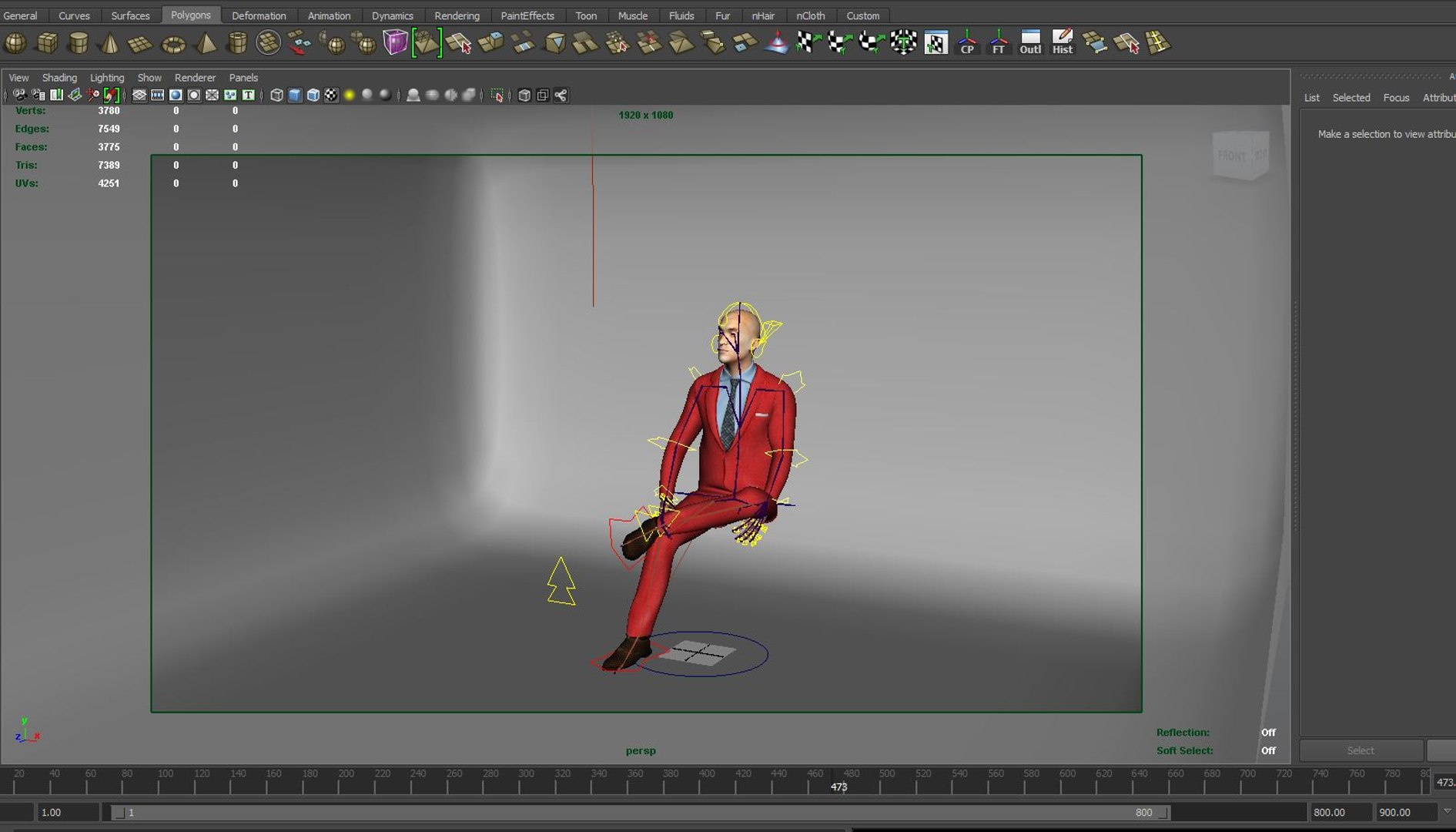Create a polygon pipe from the shelf
Screen dimensions: 1456x832
(x=237, y=43)
